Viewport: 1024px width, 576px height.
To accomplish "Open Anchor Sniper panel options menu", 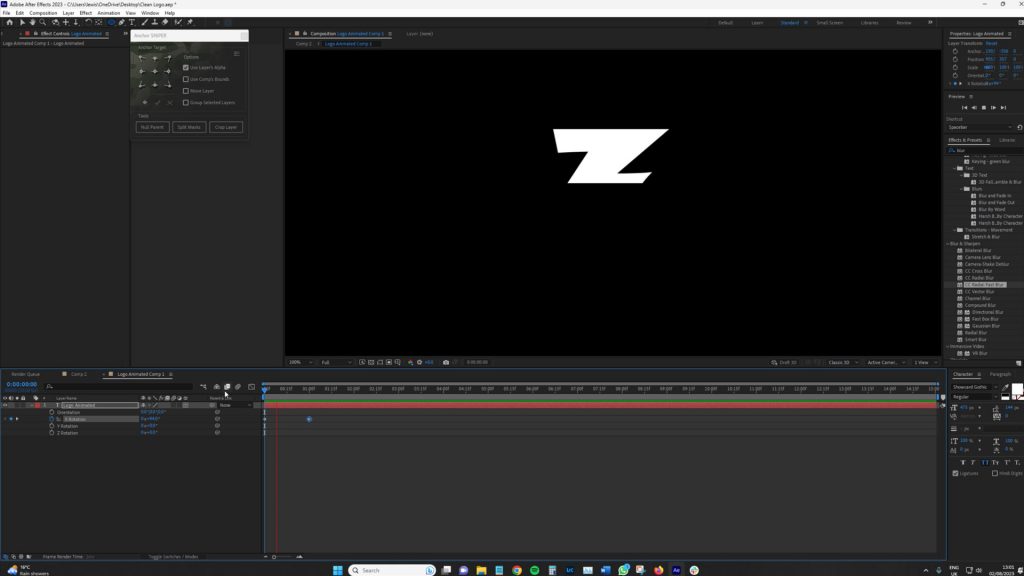I will pyautogui.click(x=236, y=54).
